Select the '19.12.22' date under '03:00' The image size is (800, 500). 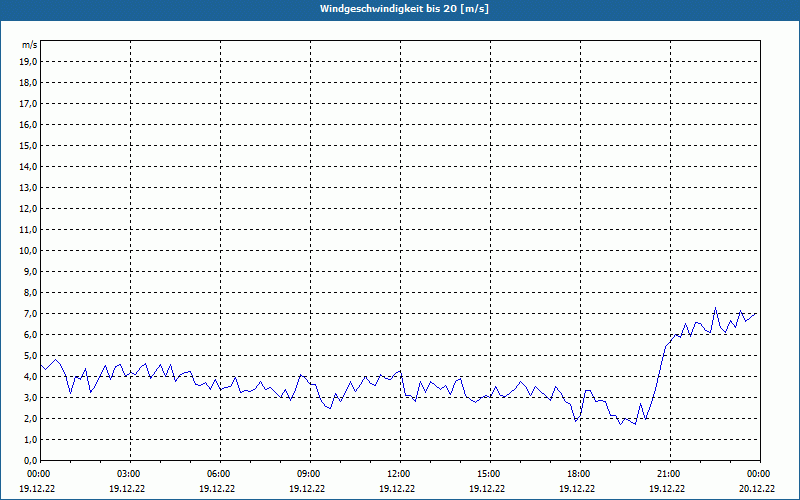127,488
